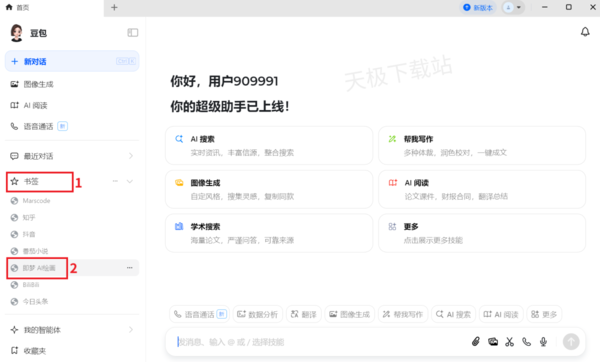This screenshot has width=600, height=362.
Task: Open the more menu for 即梦 AI绘画 bookmark
Action: click(130, 267)
